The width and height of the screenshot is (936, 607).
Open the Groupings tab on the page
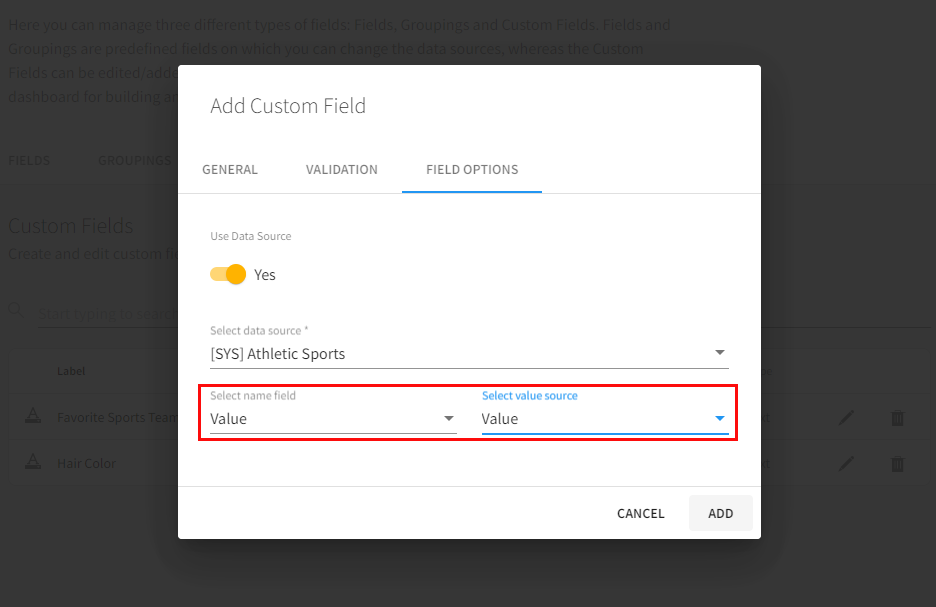point(135,160)
